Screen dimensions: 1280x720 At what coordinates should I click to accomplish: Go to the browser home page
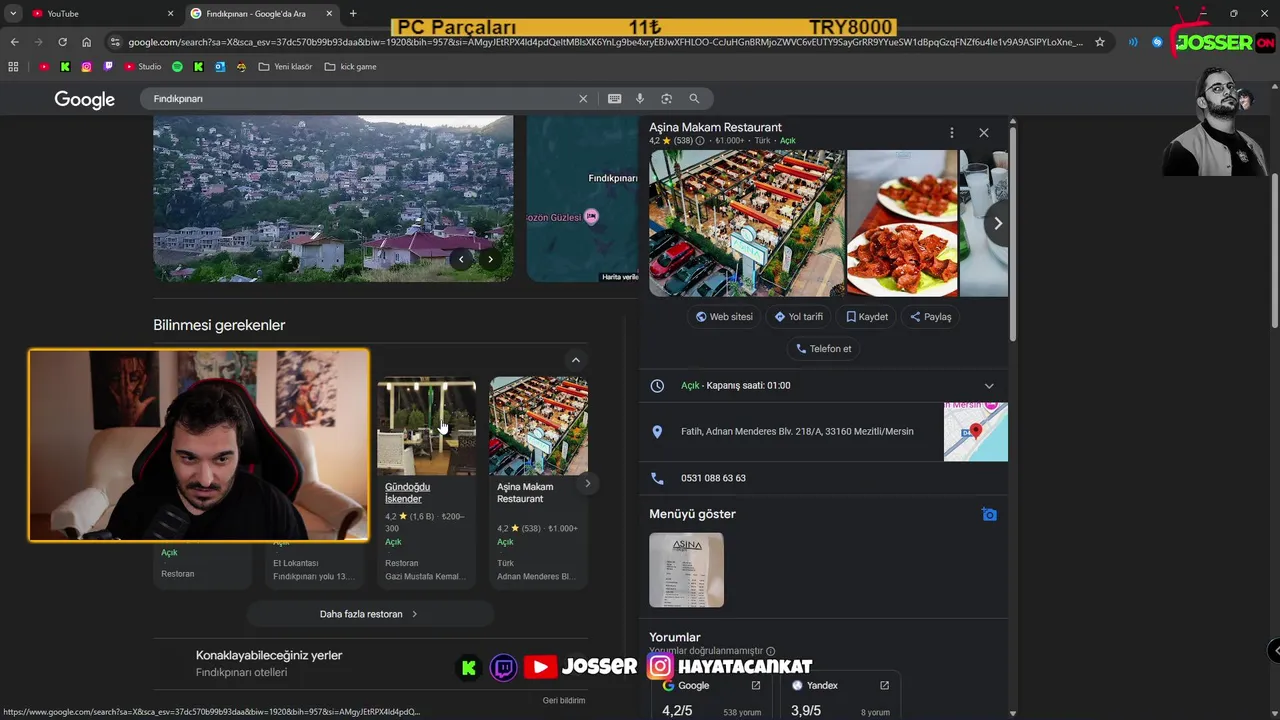coord(86,42)
